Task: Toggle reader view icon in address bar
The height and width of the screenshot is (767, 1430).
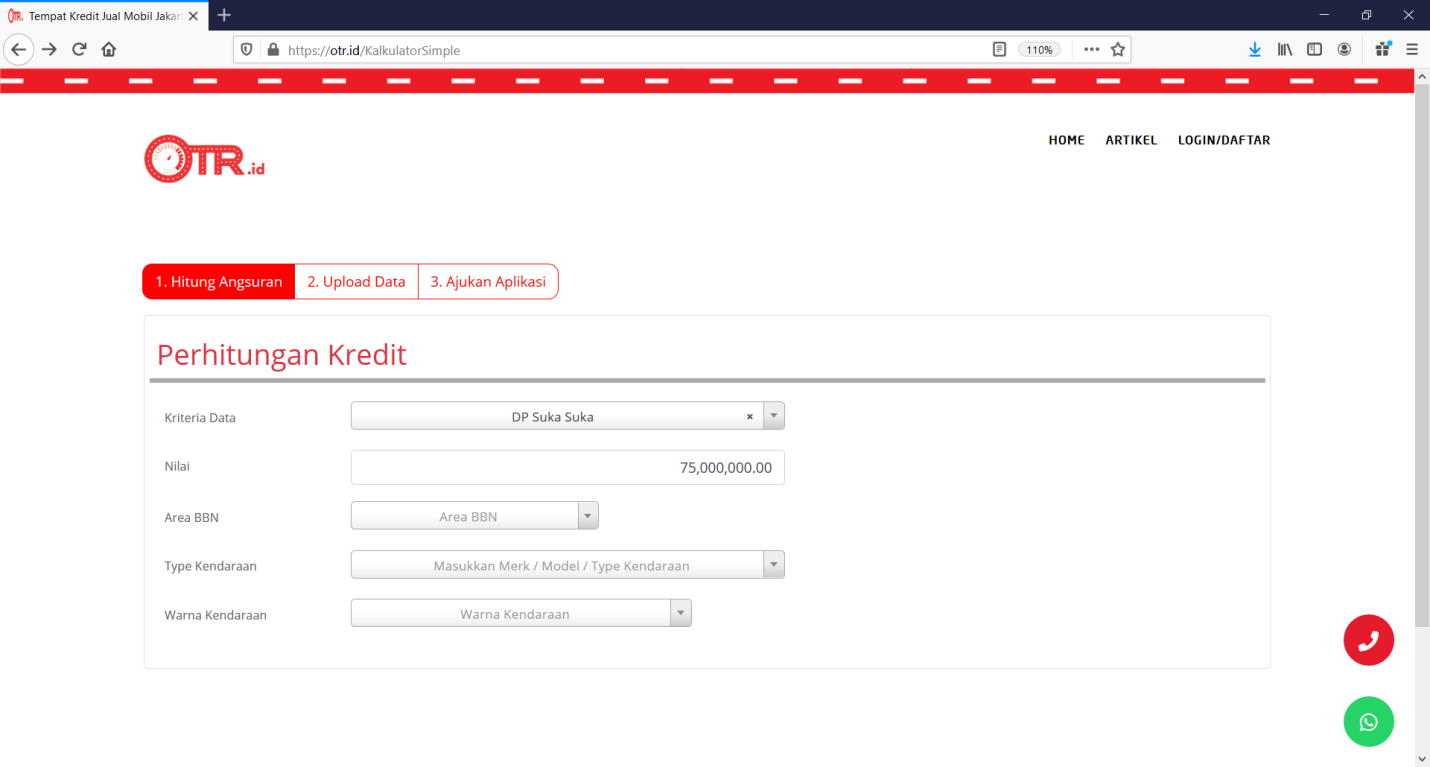Action: 999,49
